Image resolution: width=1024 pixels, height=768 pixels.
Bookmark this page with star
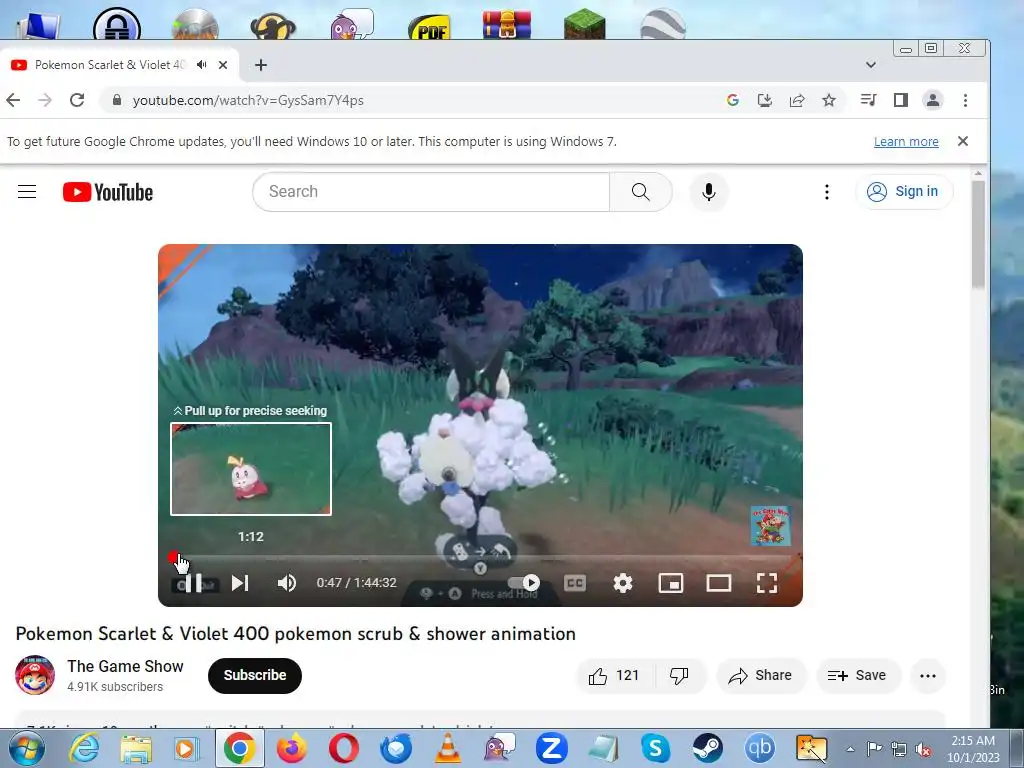point(829,100)
